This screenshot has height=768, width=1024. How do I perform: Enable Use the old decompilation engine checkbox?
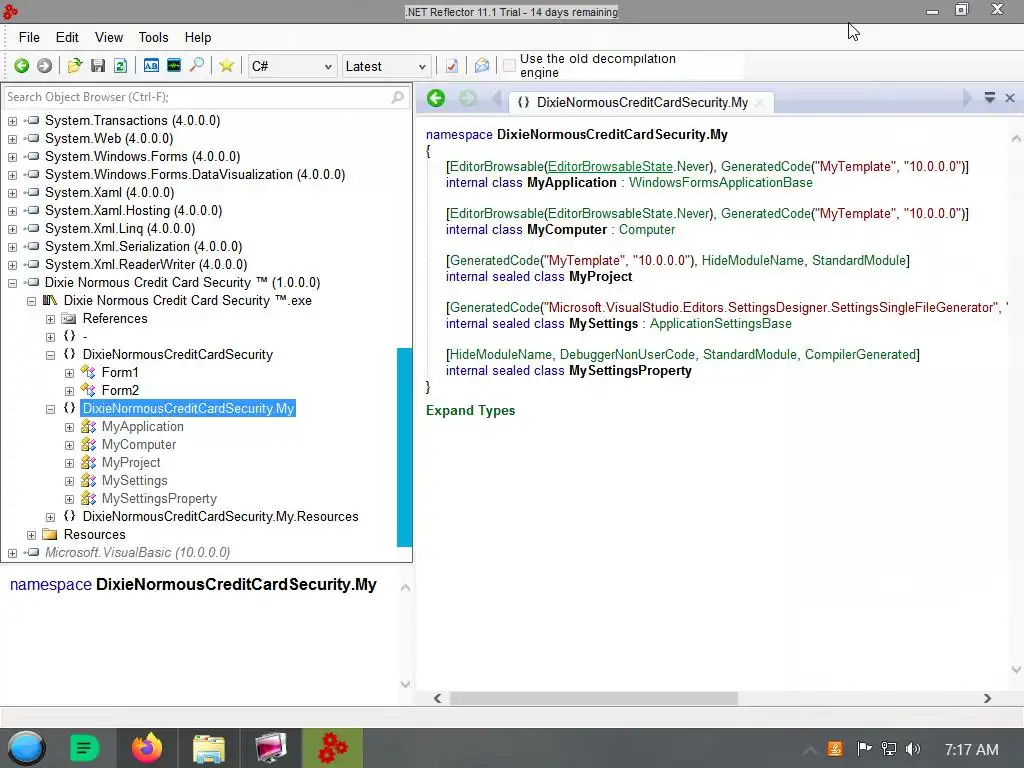(x=509, y=65)
